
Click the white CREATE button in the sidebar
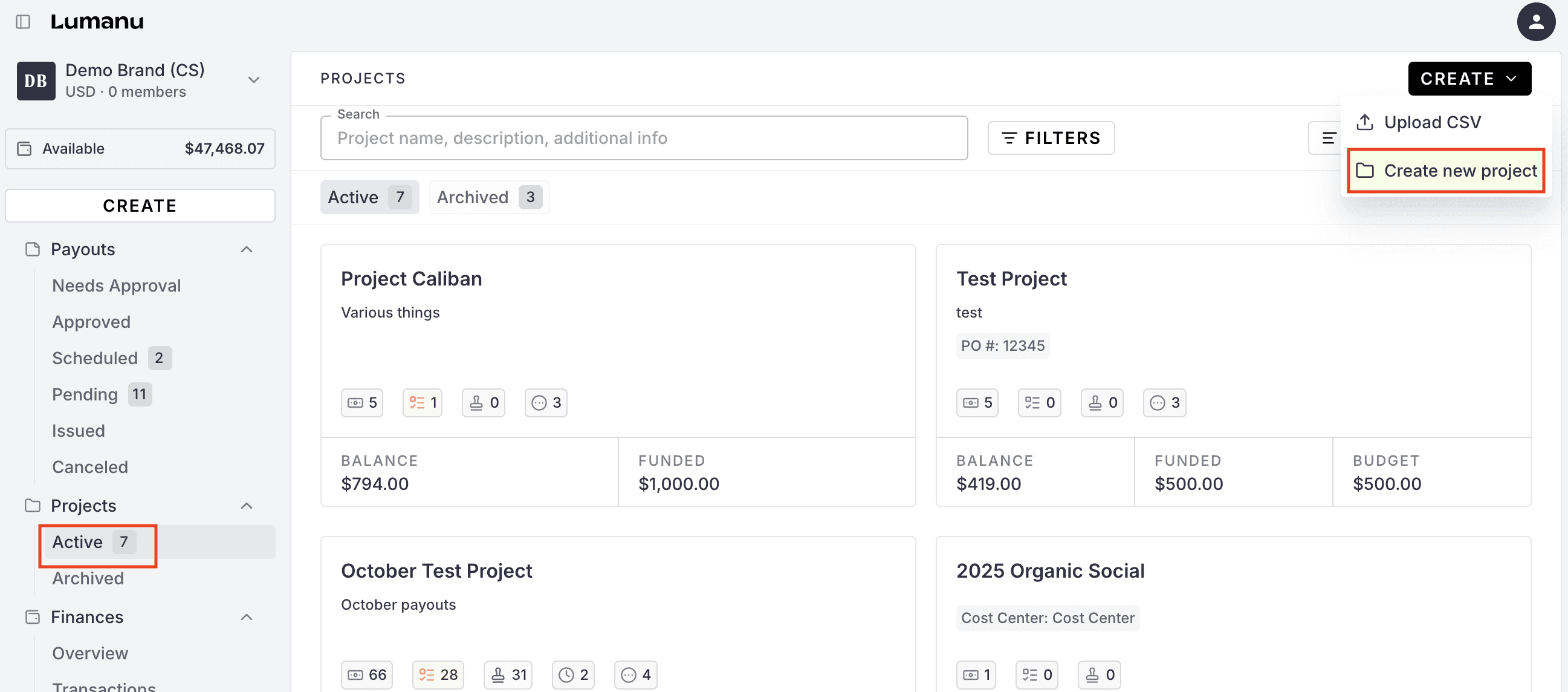pos(140,206)
